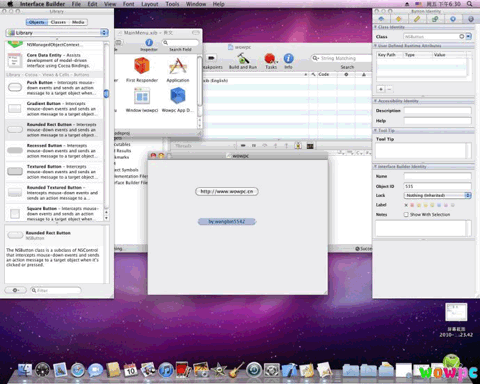Open the Tools menu
Viewport: 480px width, 384px height.
(172, 4)
